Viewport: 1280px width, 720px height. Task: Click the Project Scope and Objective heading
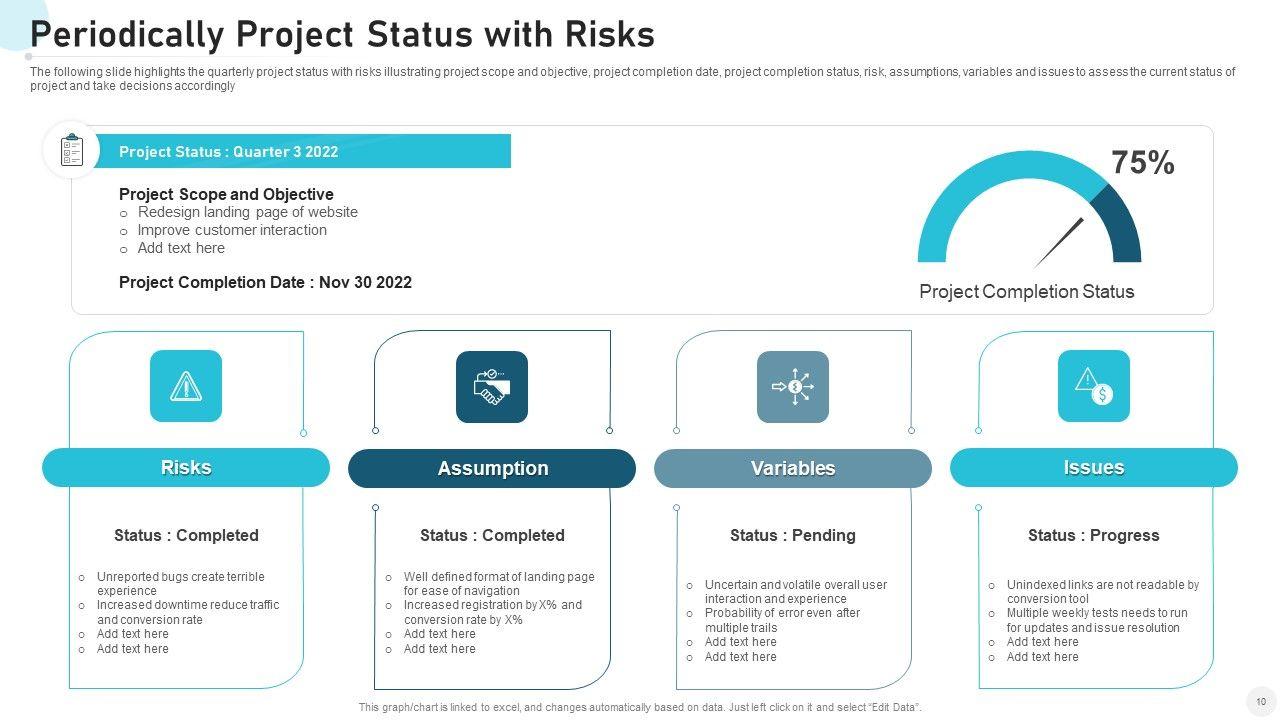(x=226, y=194)
